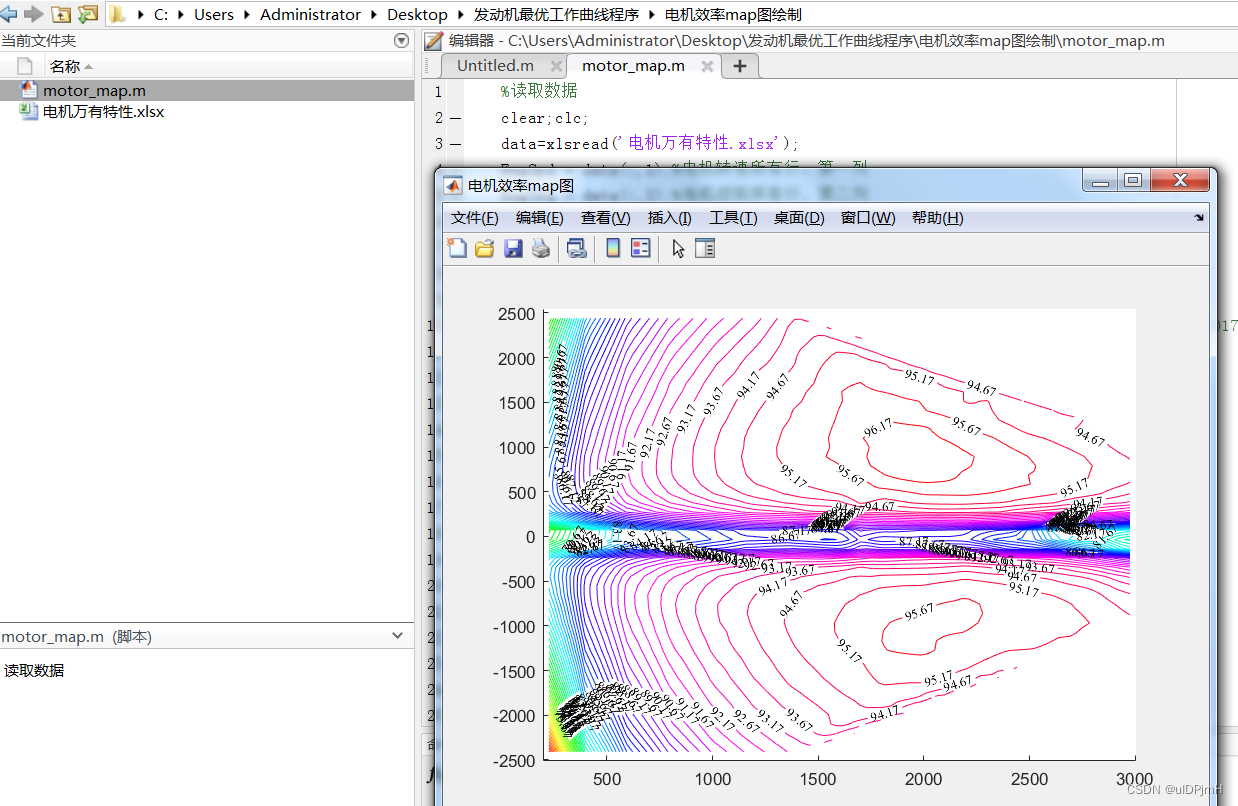Click the 当前文件夹 panel title
The image size is (1238, 806).
coord(38,41)
